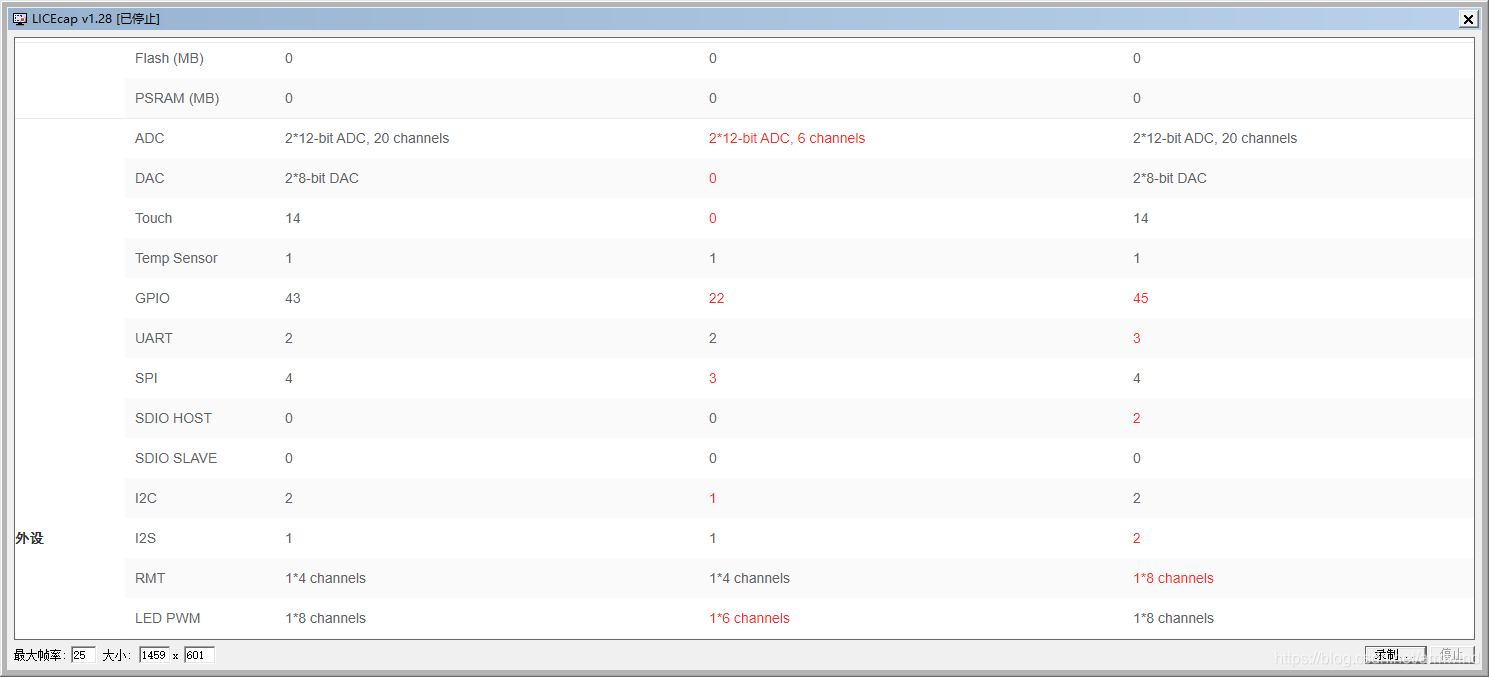Select the I2S row label
Image resolution: width=1489 pixels, height=677 pixels.
146,538
